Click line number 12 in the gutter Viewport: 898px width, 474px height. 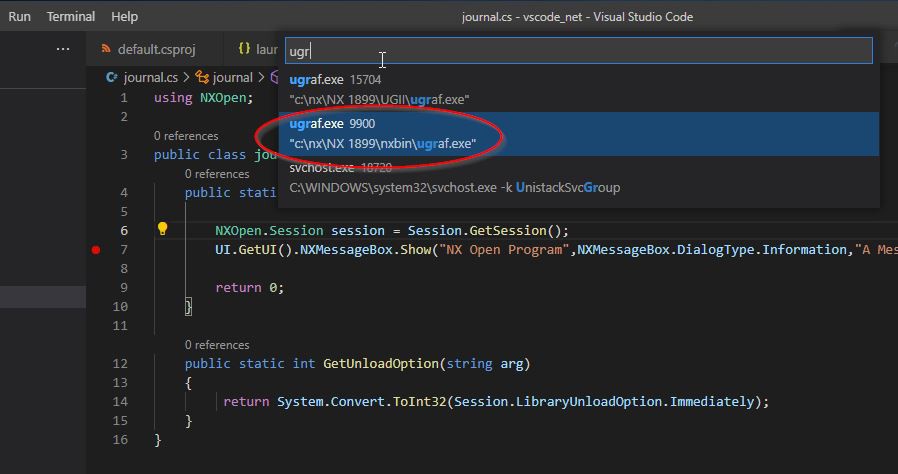click(x=121, y=364)
